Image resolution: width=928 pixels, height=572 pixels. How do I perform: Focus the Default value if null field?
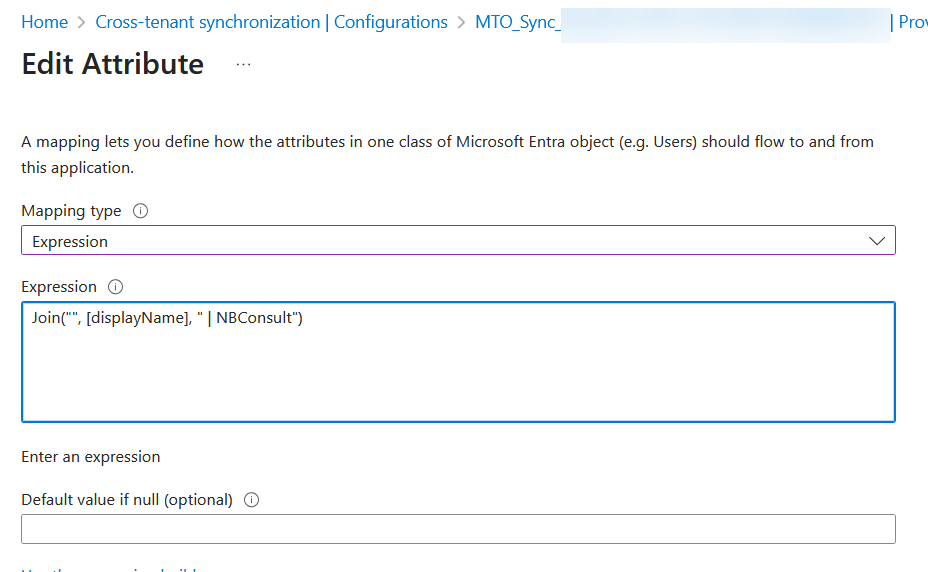click(x=457, y=529)
